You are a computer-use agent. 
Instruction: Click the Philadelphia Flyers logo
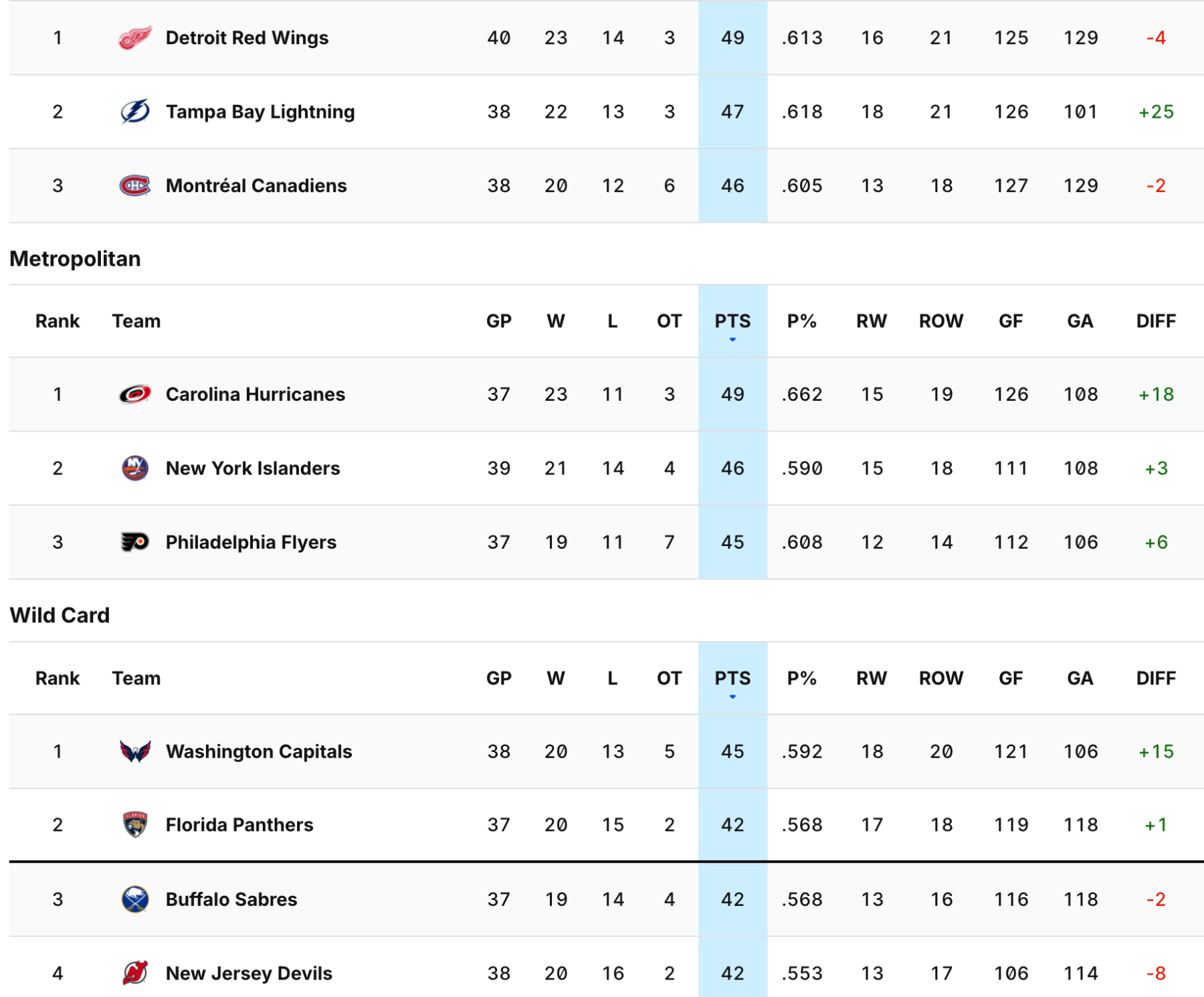coord(135,542)
